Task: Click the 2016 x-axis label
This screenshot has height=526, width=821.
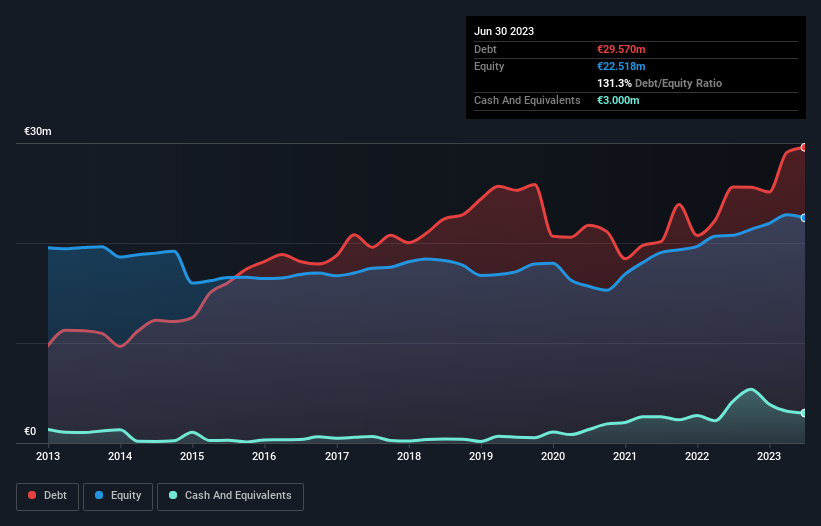Action: tap(264, 456)
